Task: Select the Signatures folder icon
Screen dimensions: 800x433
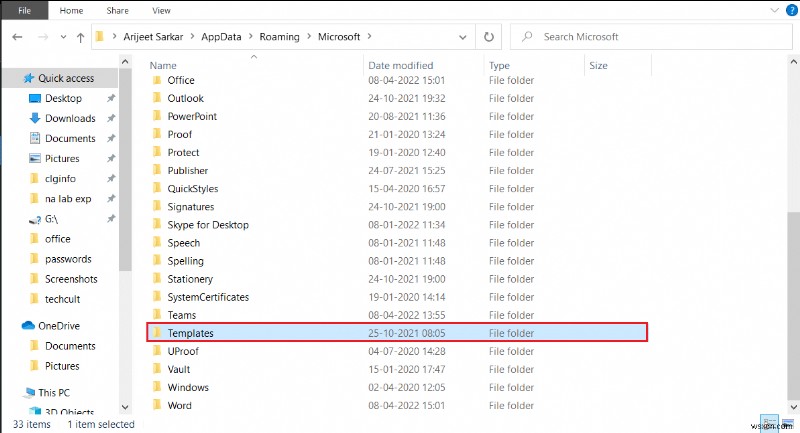Action: pyautogui.click(x=157, y=207)
